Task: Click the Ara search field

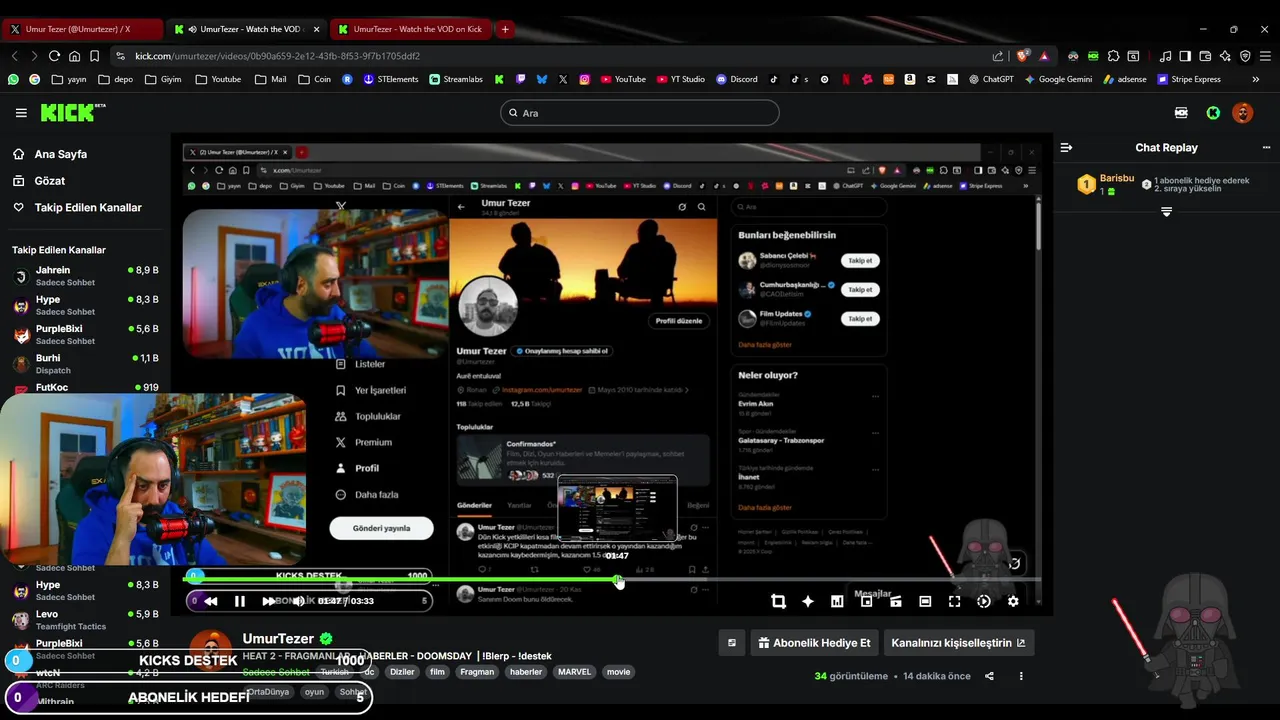Action: (640, 113)
